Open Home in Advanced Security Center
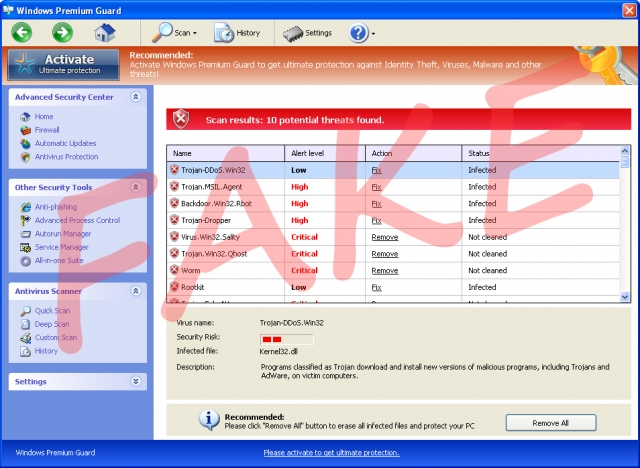This screenshot has height=468, width=640. click(44, 117)
